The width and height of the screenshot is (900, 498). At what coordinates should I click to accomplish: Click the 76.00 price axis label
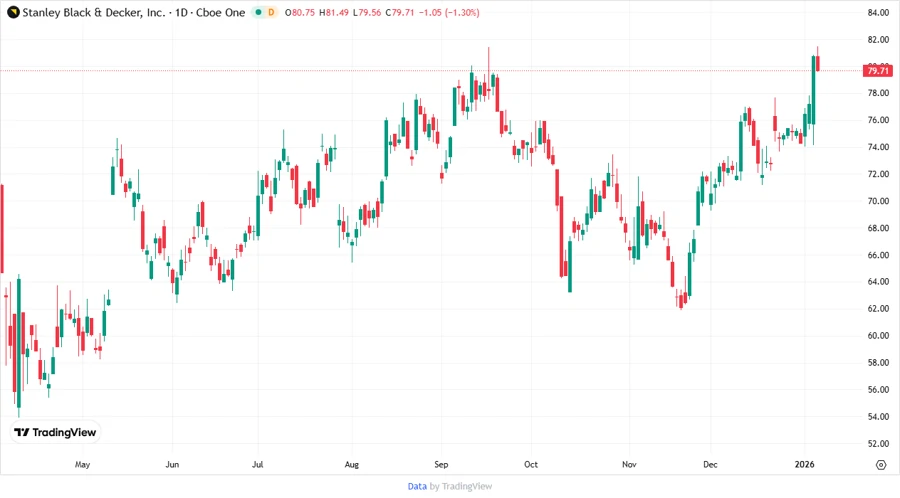[878, 120]
